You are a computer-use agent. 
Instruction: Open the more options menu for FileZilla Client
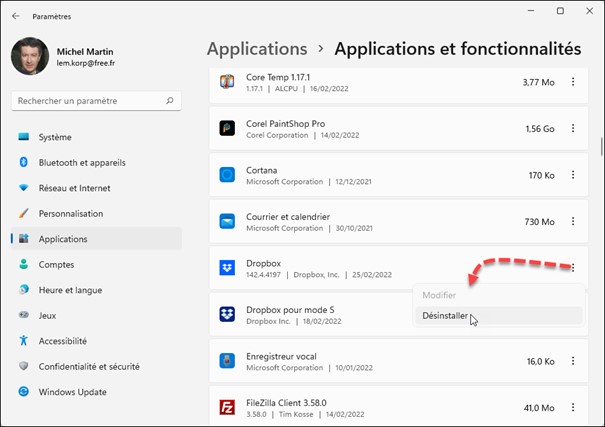[x=573, y=407]
